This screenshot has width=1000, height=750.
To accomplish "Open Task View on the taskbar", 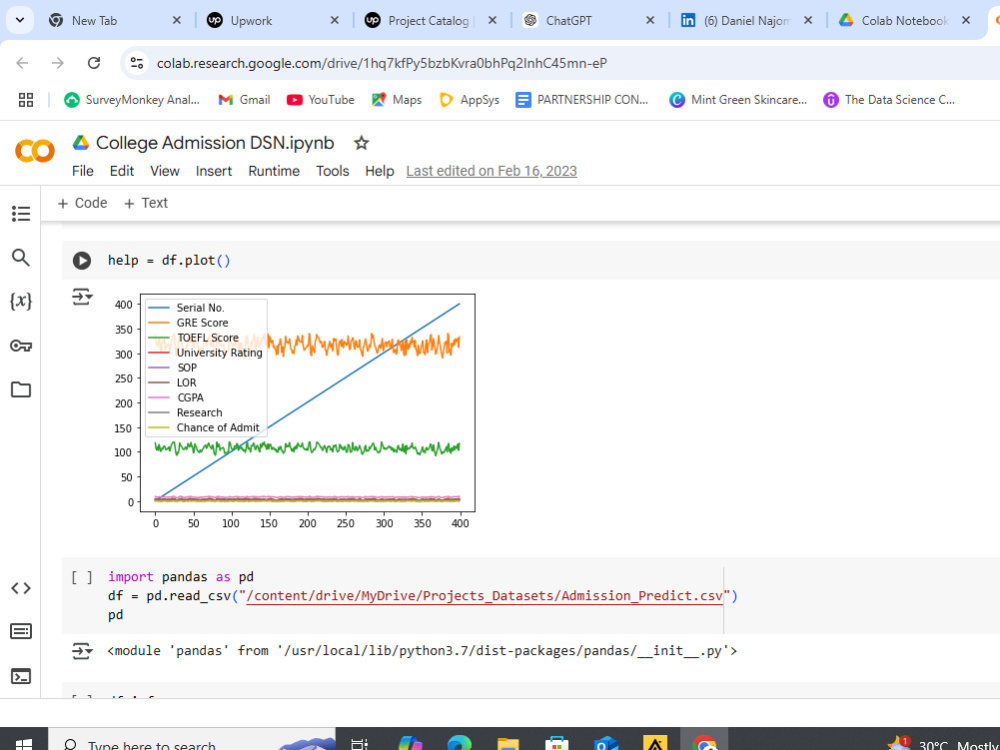I will [x=360, y=744].
